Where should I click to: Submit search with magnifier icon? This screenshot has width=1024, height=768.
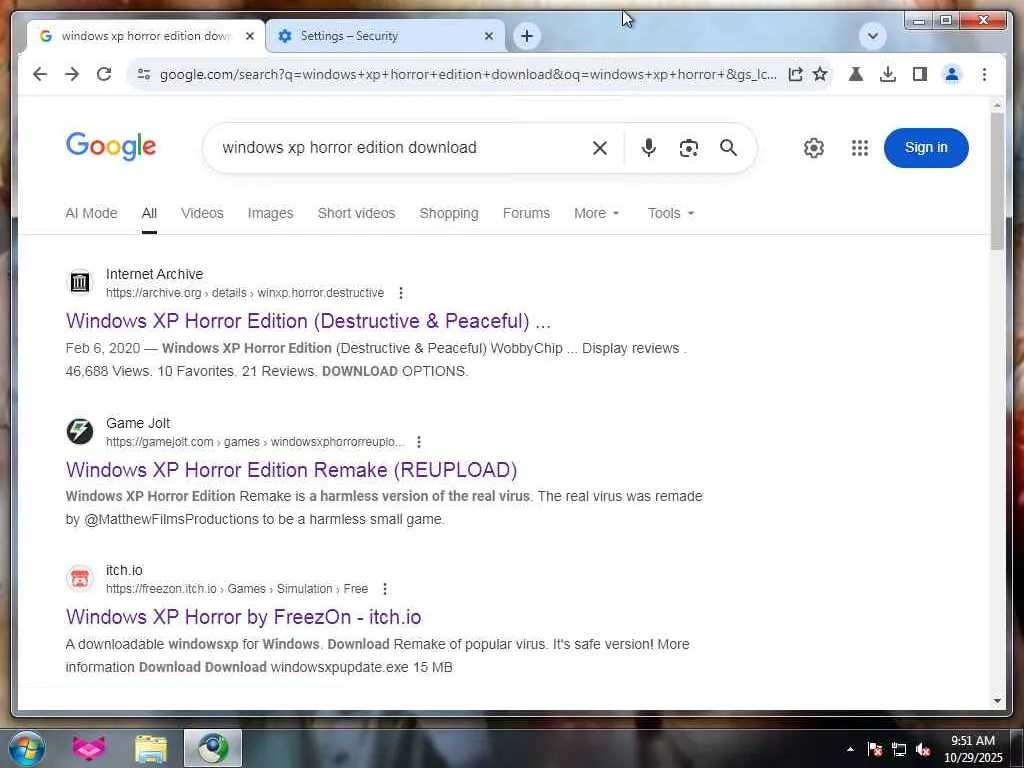[728, 148]
